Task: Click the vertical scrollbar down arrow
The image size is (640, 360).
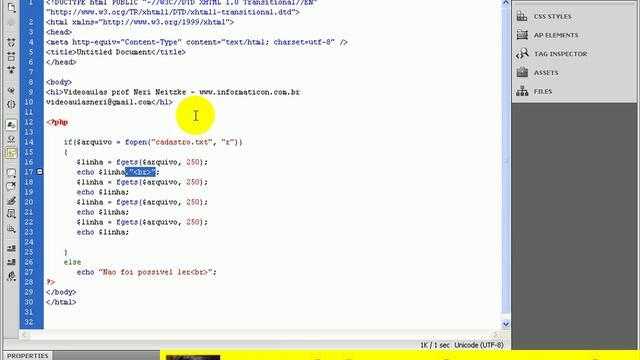Action: point(506,324)
